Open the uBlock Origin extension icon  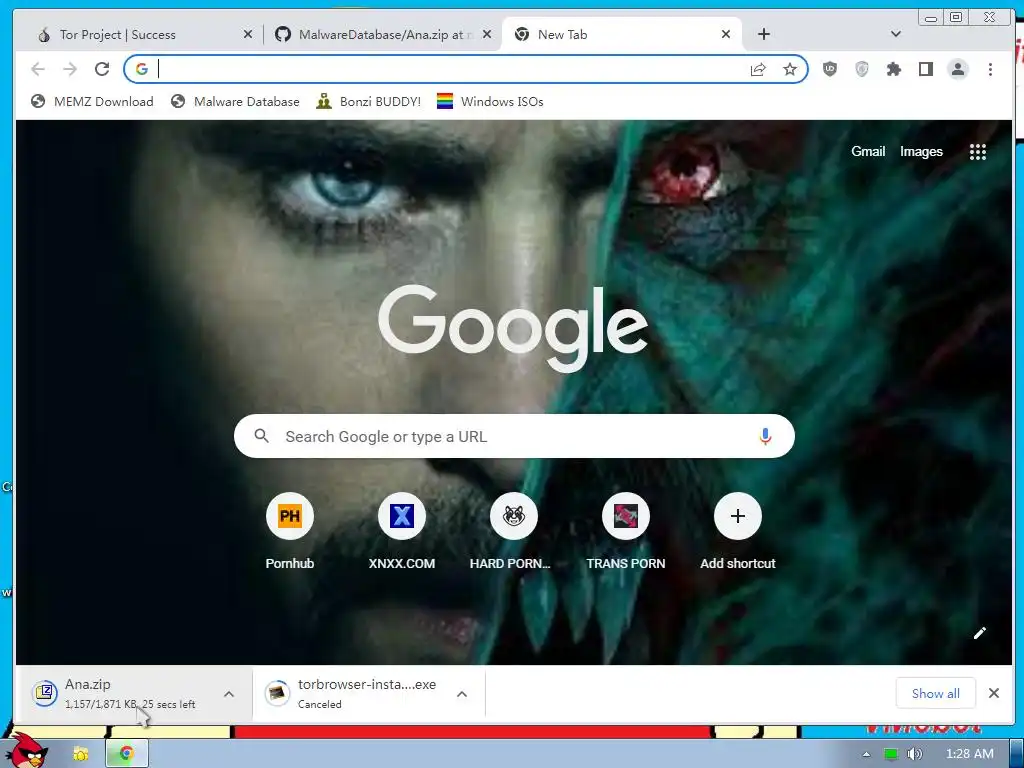point(829,69)
